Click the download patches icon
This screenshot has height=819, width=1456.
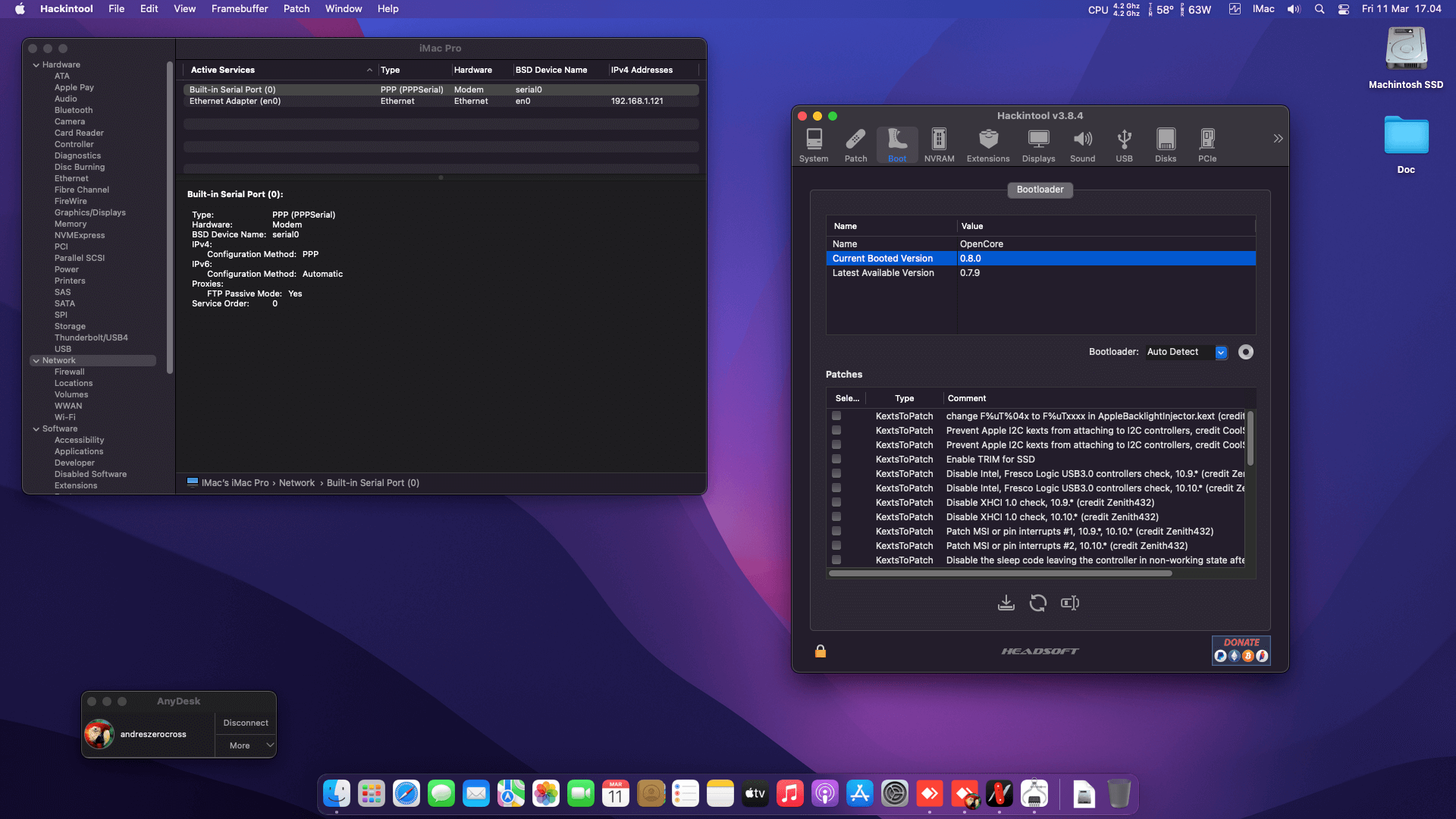1006,603
